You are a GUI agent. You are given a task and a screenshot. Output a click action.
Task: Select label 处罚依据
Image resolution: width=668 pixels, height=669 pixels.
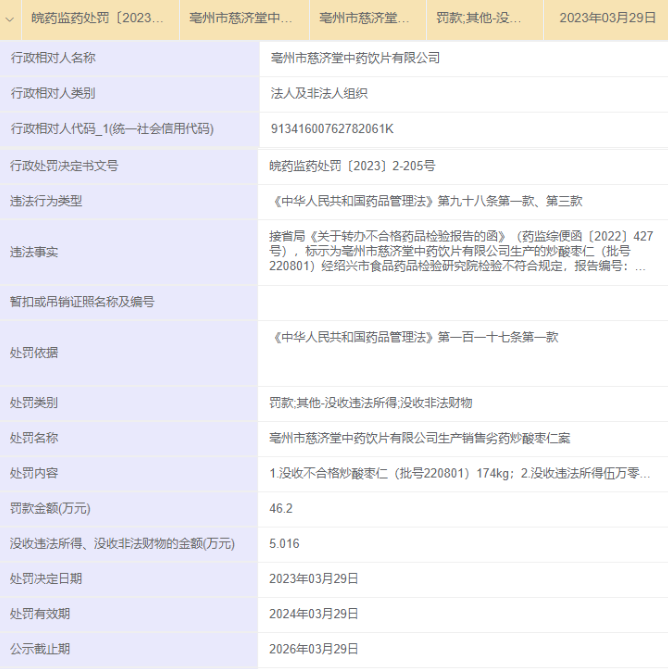[34, 353]
